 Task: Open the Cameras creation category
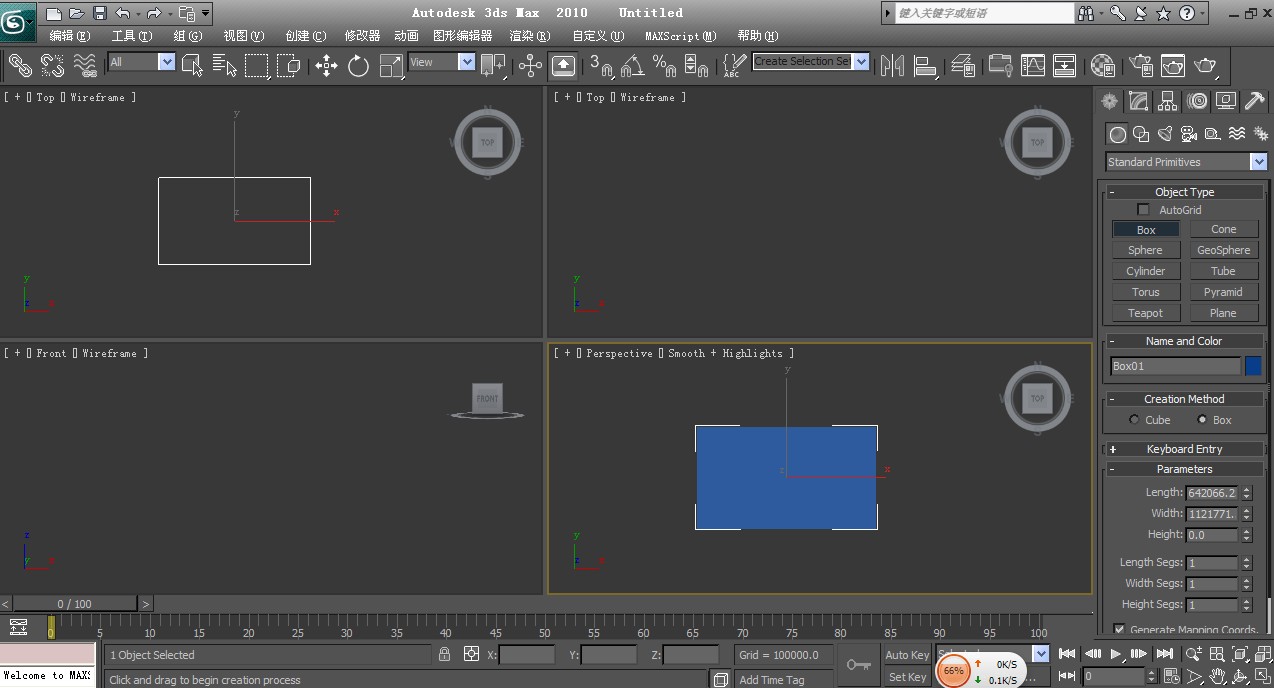1190,133
